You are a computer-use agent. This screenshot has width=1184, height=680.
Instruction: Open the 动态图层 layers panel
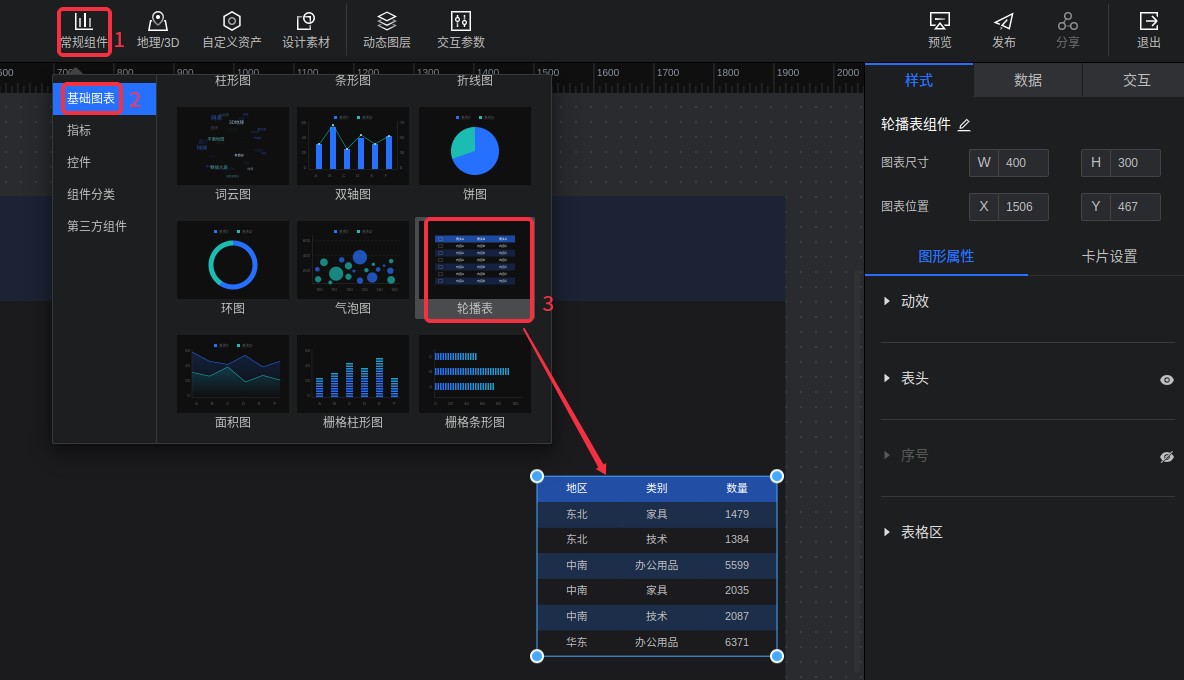coord(387,31)
